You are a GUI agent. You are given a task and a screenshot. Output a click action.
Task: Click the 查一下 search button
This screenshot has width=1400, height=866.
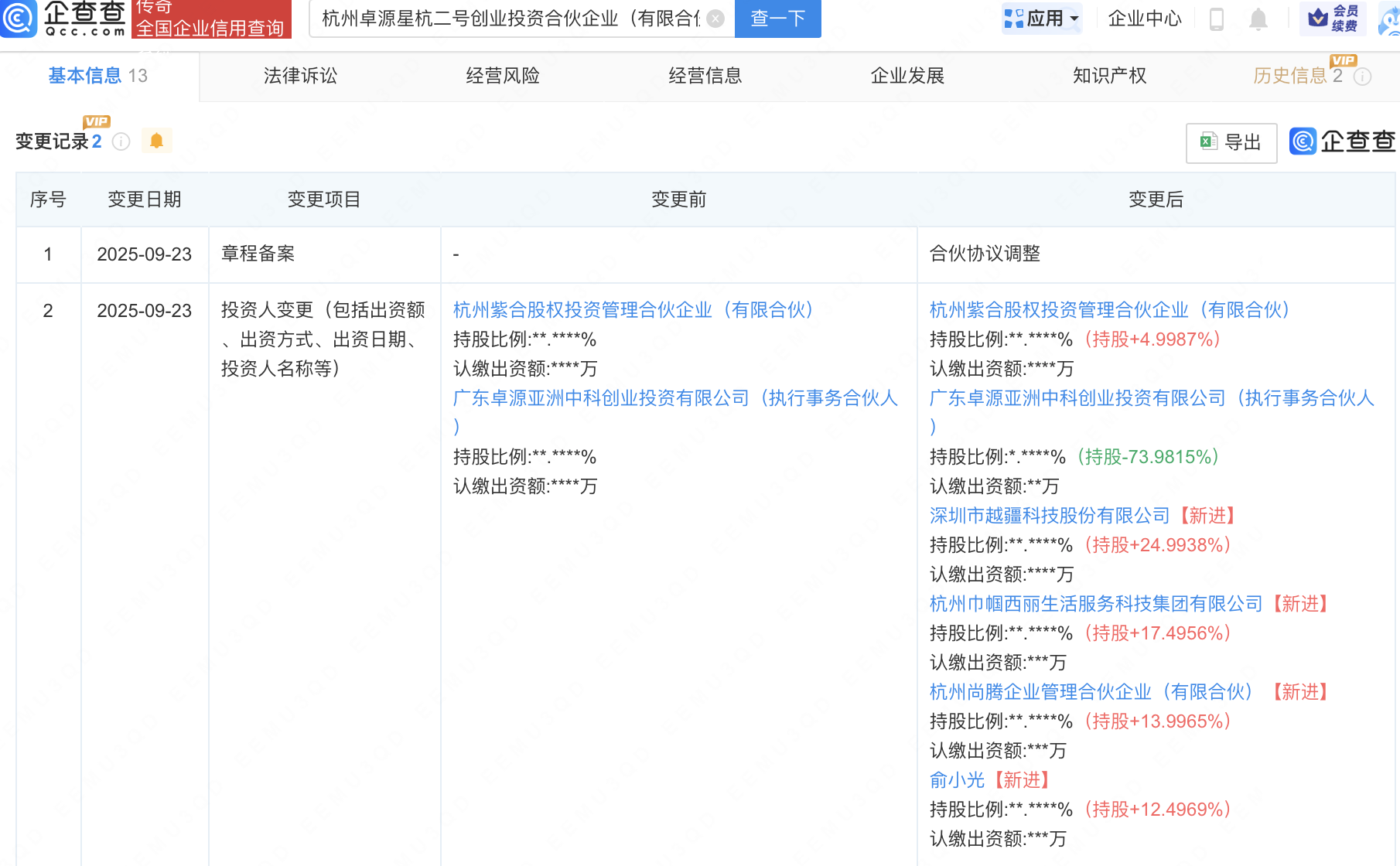click(778, 19)
